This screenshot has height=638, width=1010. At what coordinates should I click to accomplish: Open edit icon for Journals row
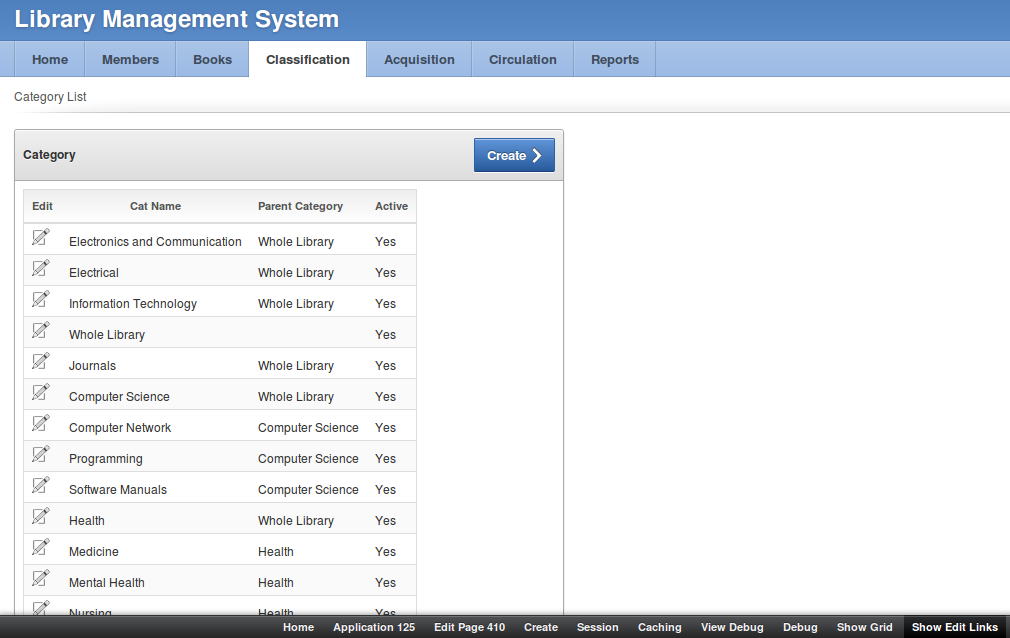(41, 361)
